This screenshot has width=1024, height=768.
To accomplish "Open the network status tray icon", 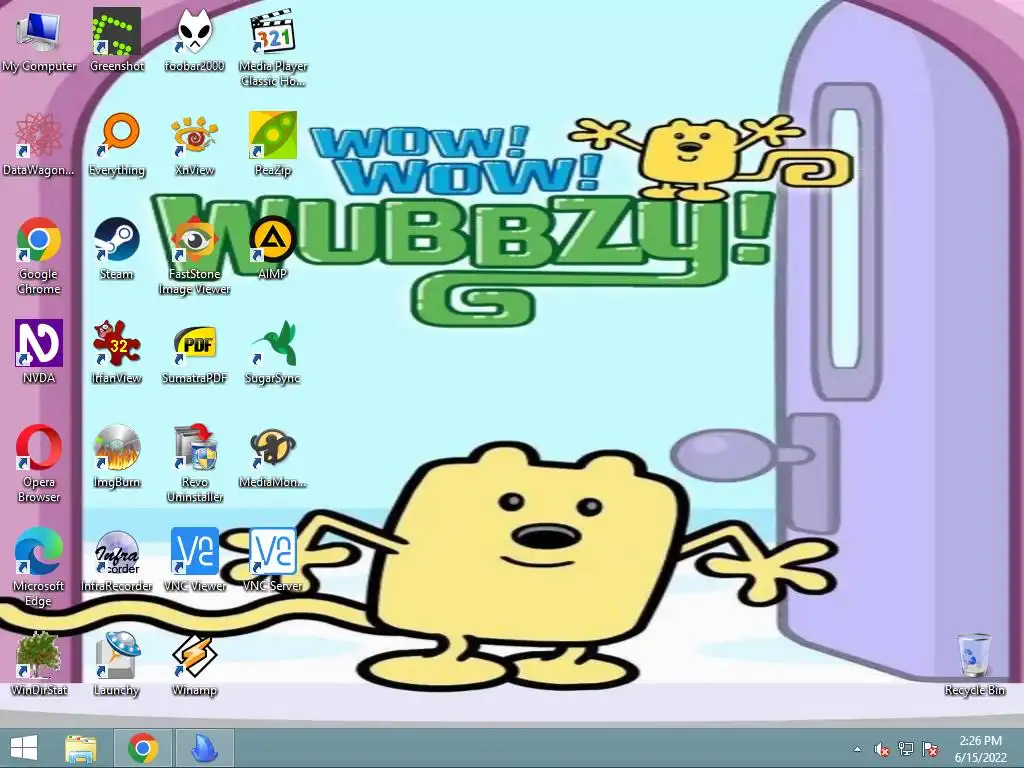I will (906, 749).
